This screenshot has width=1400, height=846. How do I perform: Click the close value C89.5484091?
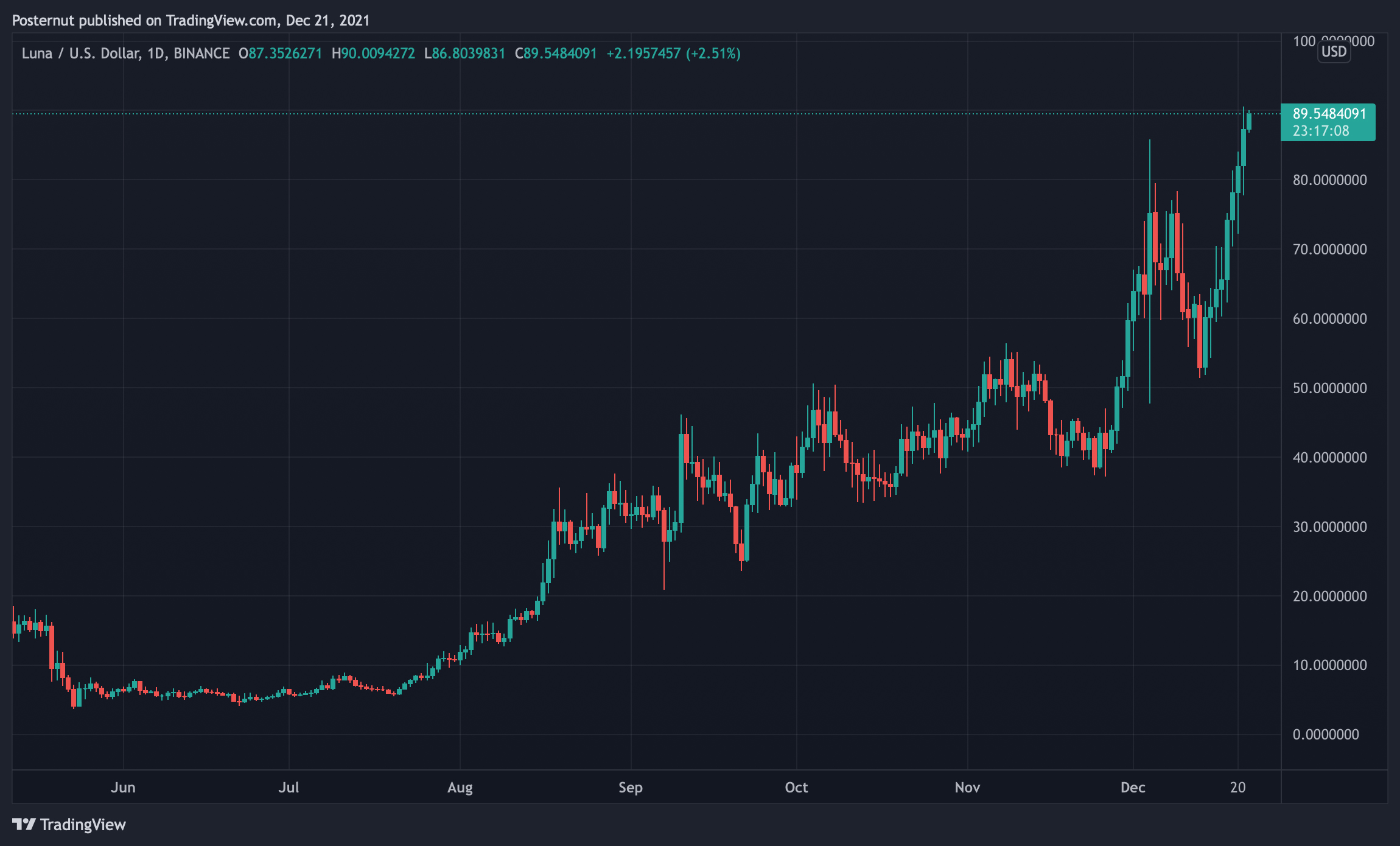(x=556, y=54)
